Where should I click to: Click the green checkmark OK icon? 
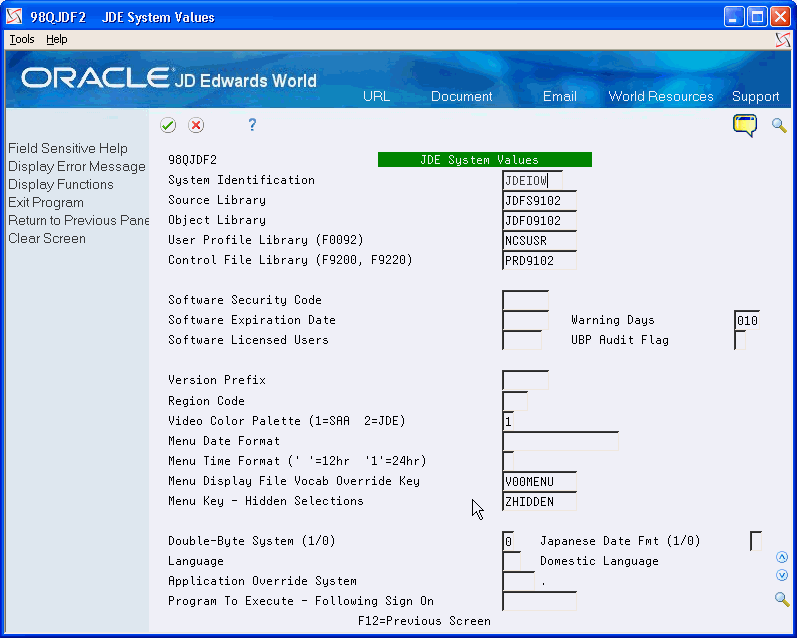tap(168, 125)
